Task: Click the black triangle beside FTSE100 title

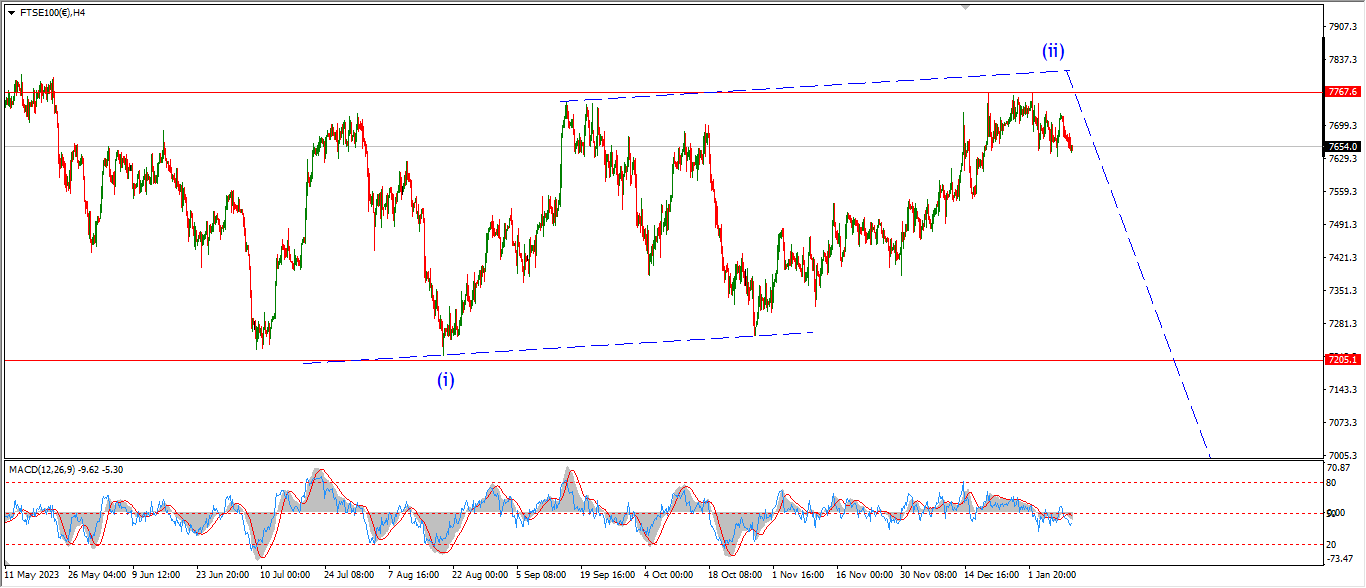Action: pos(11,13)
